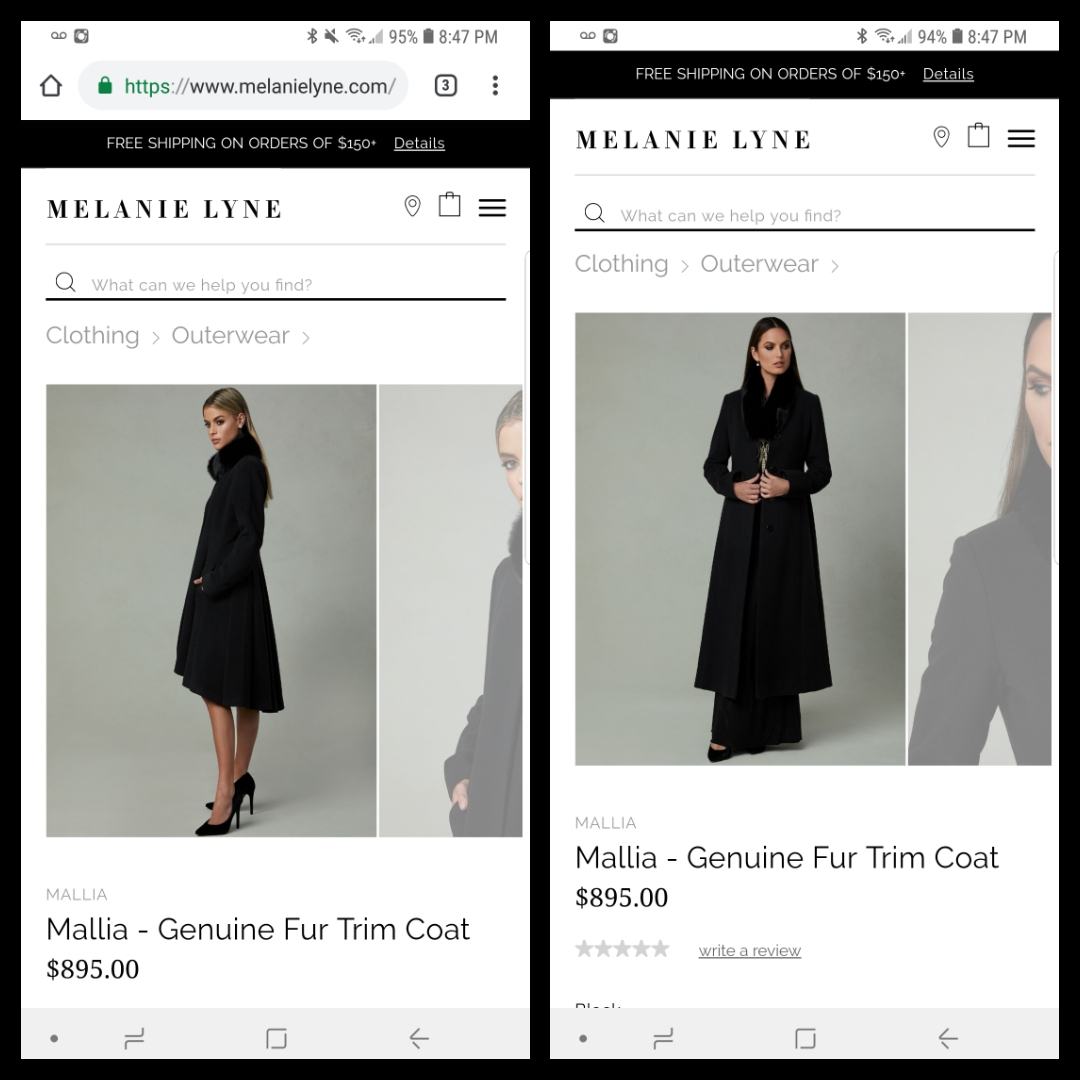Open Chrome three-dot overflow menu
1080x1080 pixels.
click(x=495, y=86)
